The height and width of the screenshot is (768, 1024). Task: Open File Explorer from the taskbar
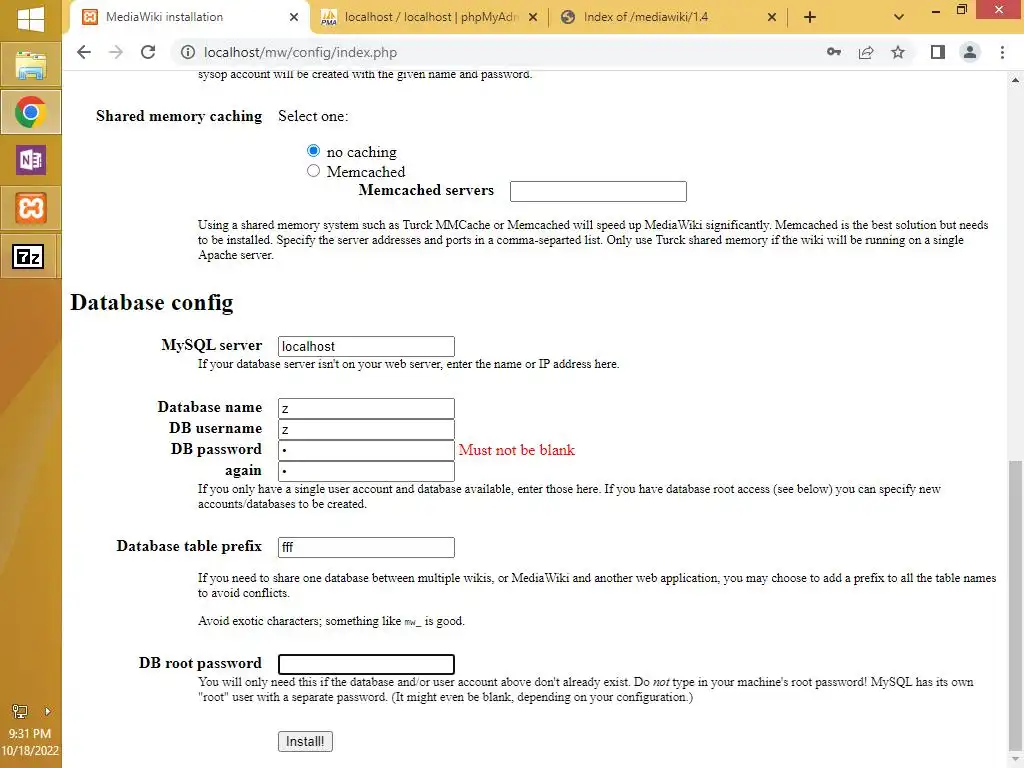(x=31, y=65)
